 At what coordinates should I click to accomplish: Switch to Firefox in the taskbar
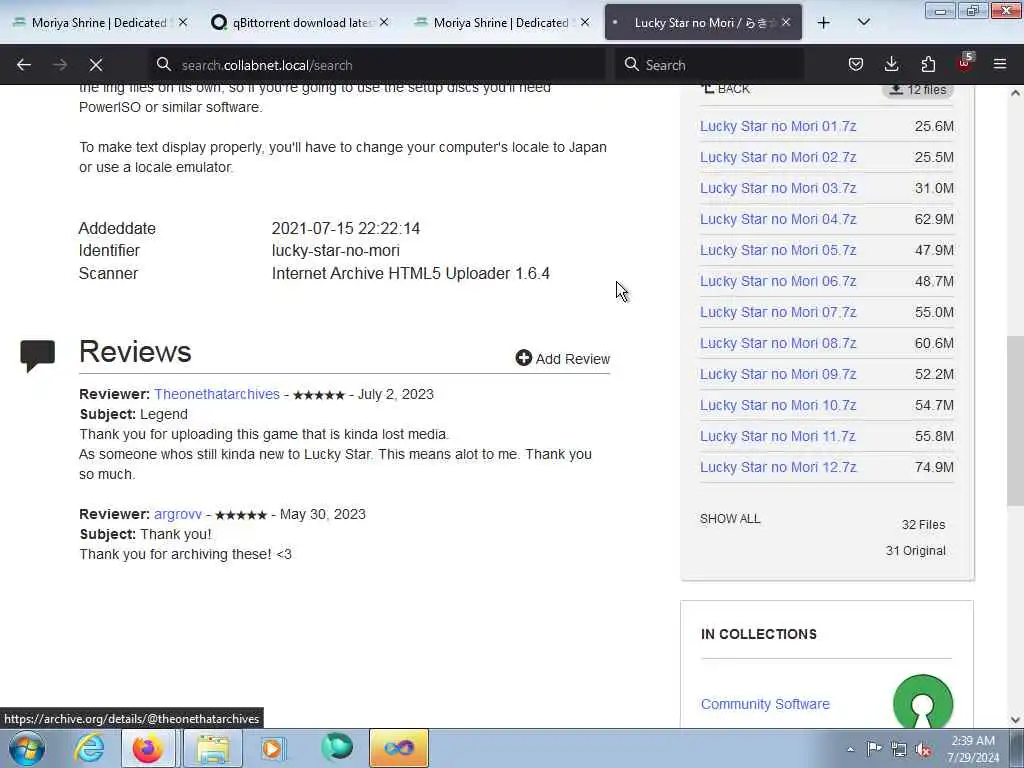coord(148,748)
